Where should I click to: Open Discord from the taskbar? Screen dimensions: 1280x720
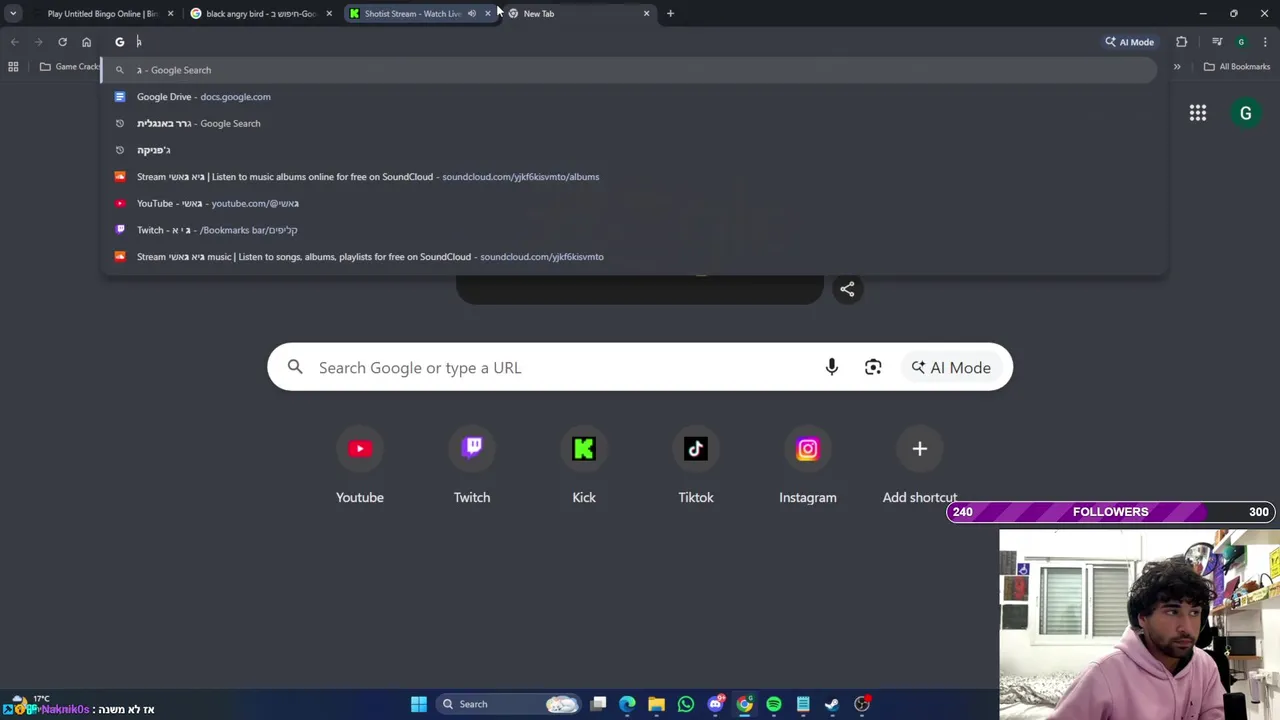(x=715, y=704)
